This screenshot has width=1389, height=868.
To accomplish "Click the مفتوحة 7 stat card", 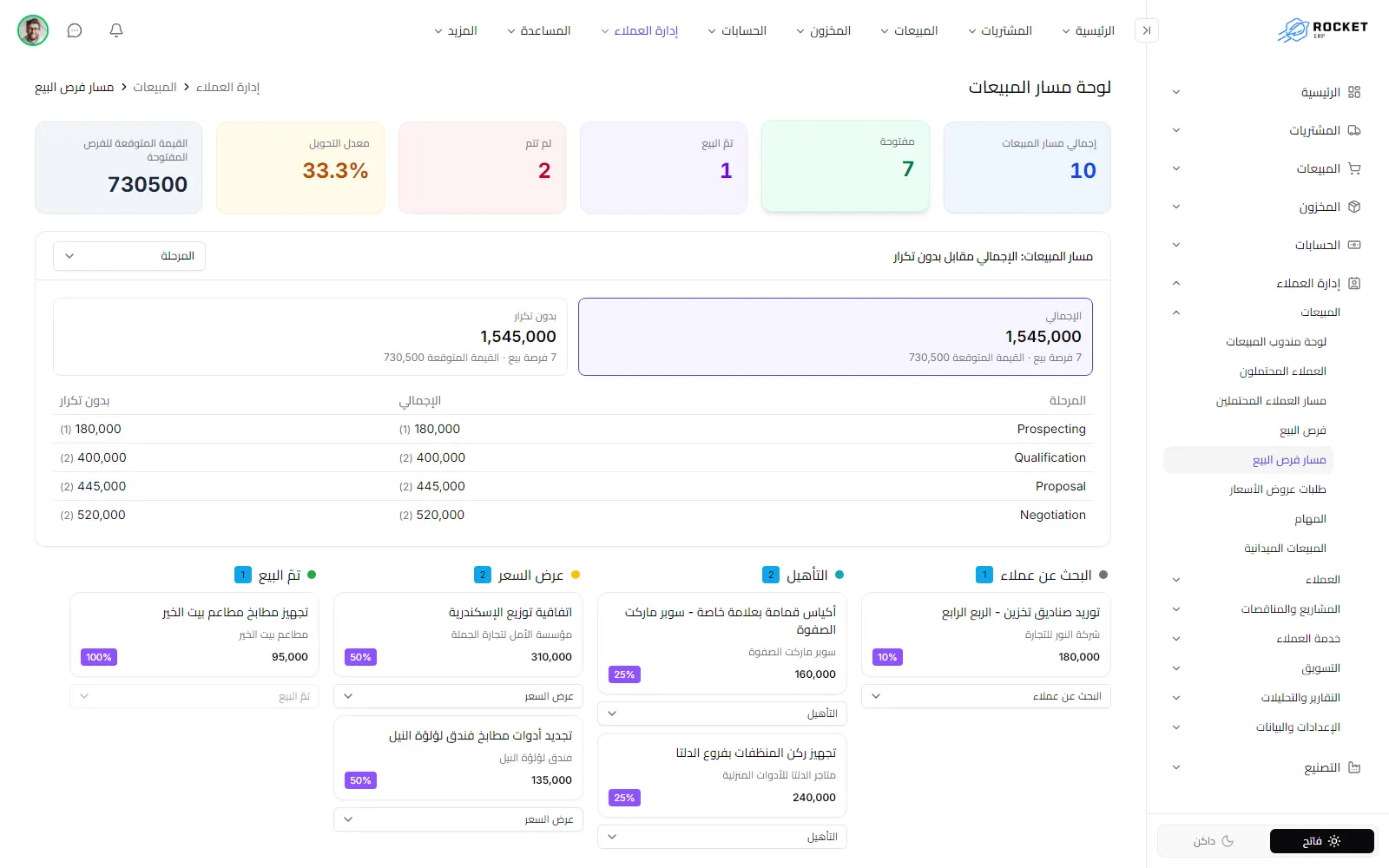I will pos(846,166).
